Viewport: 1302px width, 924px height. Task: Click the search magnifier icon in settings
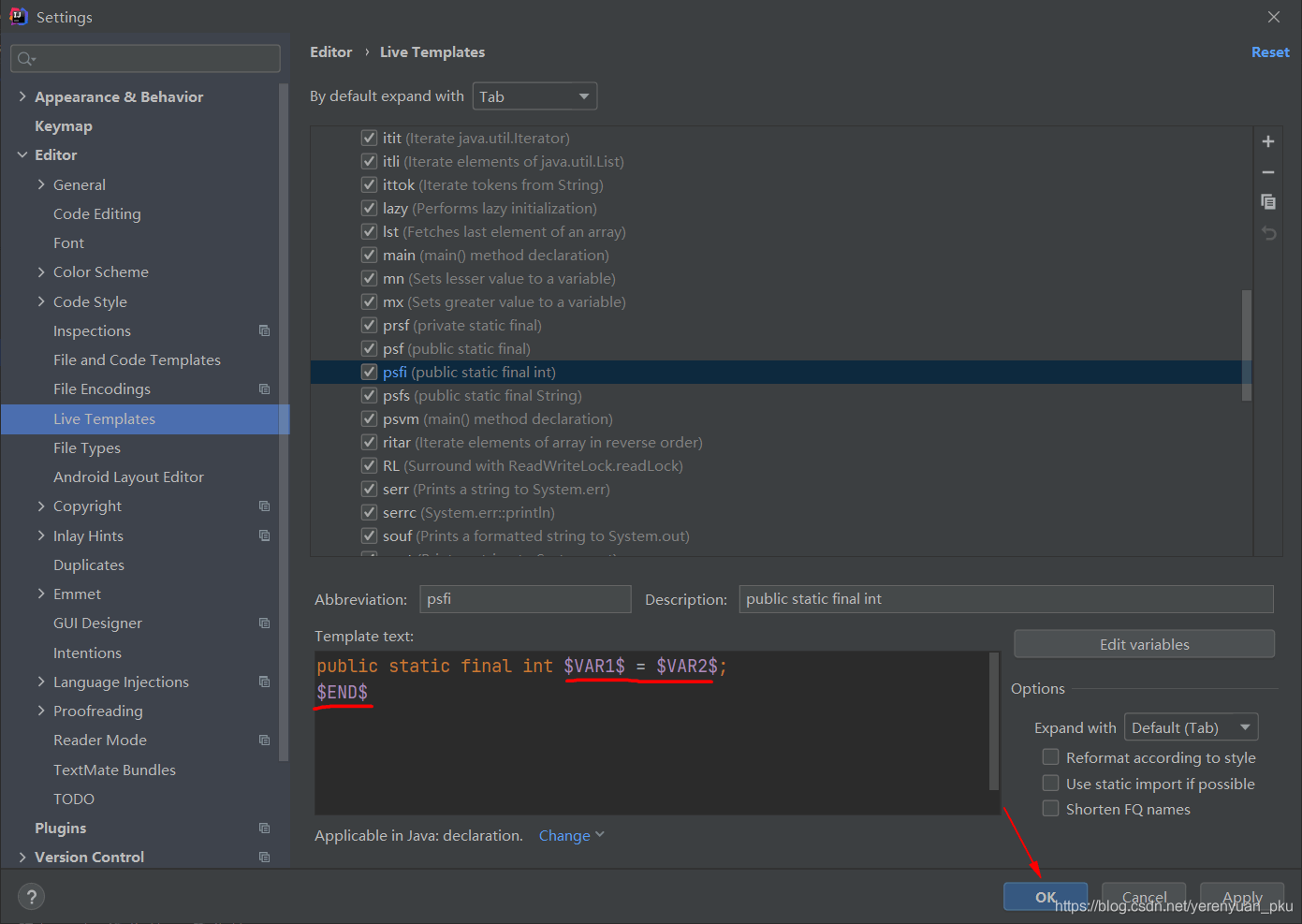25,59
